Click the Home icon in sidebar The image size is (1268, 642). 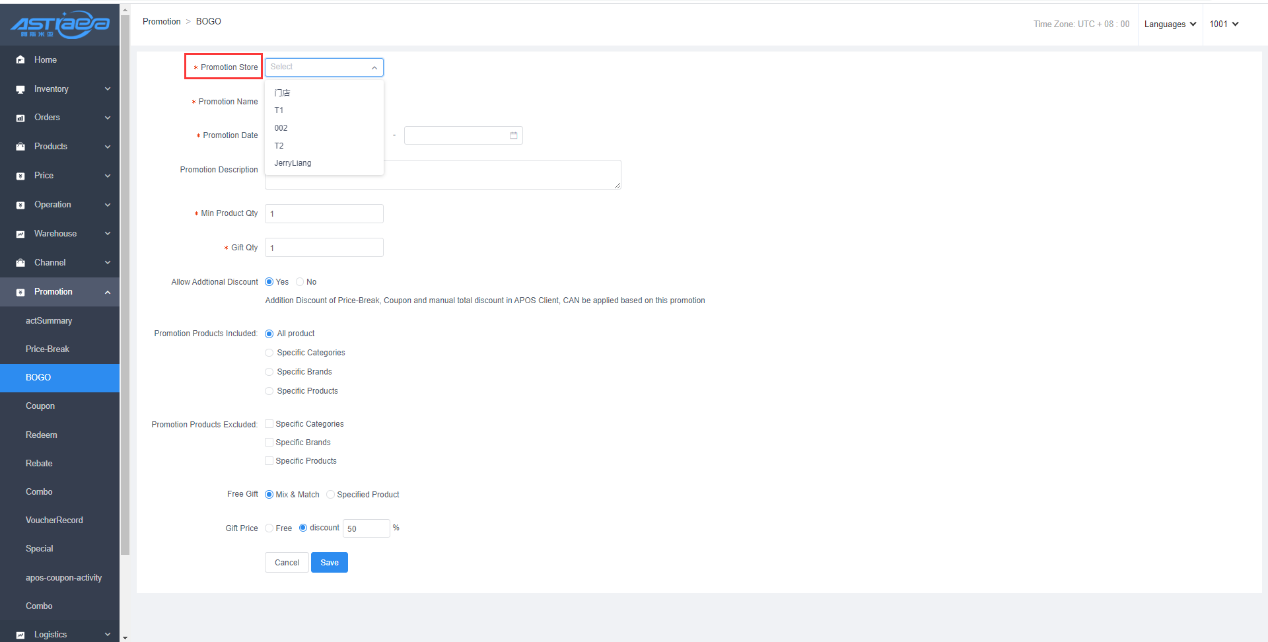(x=20, y=60)
